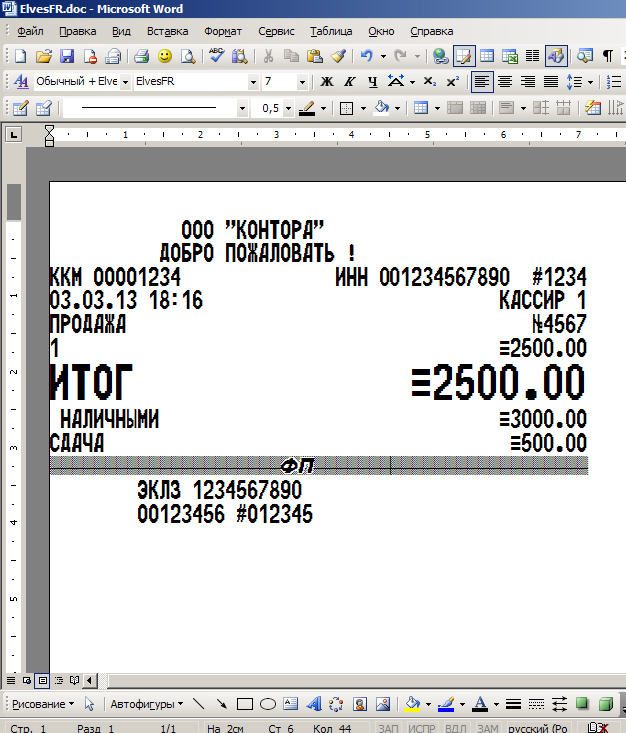Run the spelling check tool
Viewport: 626px width, 733px height.
pyautogui.click(x=217, y=56)
